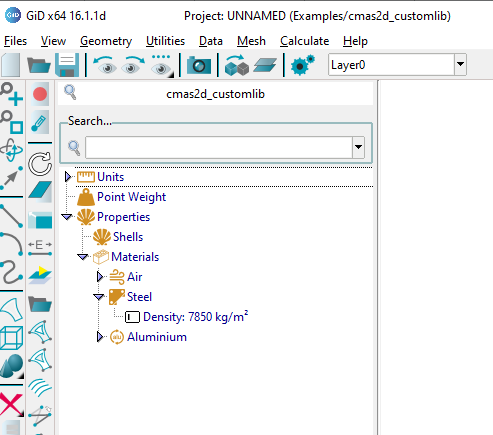The image size is (493, 435).
Task: Select the Units tree label
Action: [110, 177]
